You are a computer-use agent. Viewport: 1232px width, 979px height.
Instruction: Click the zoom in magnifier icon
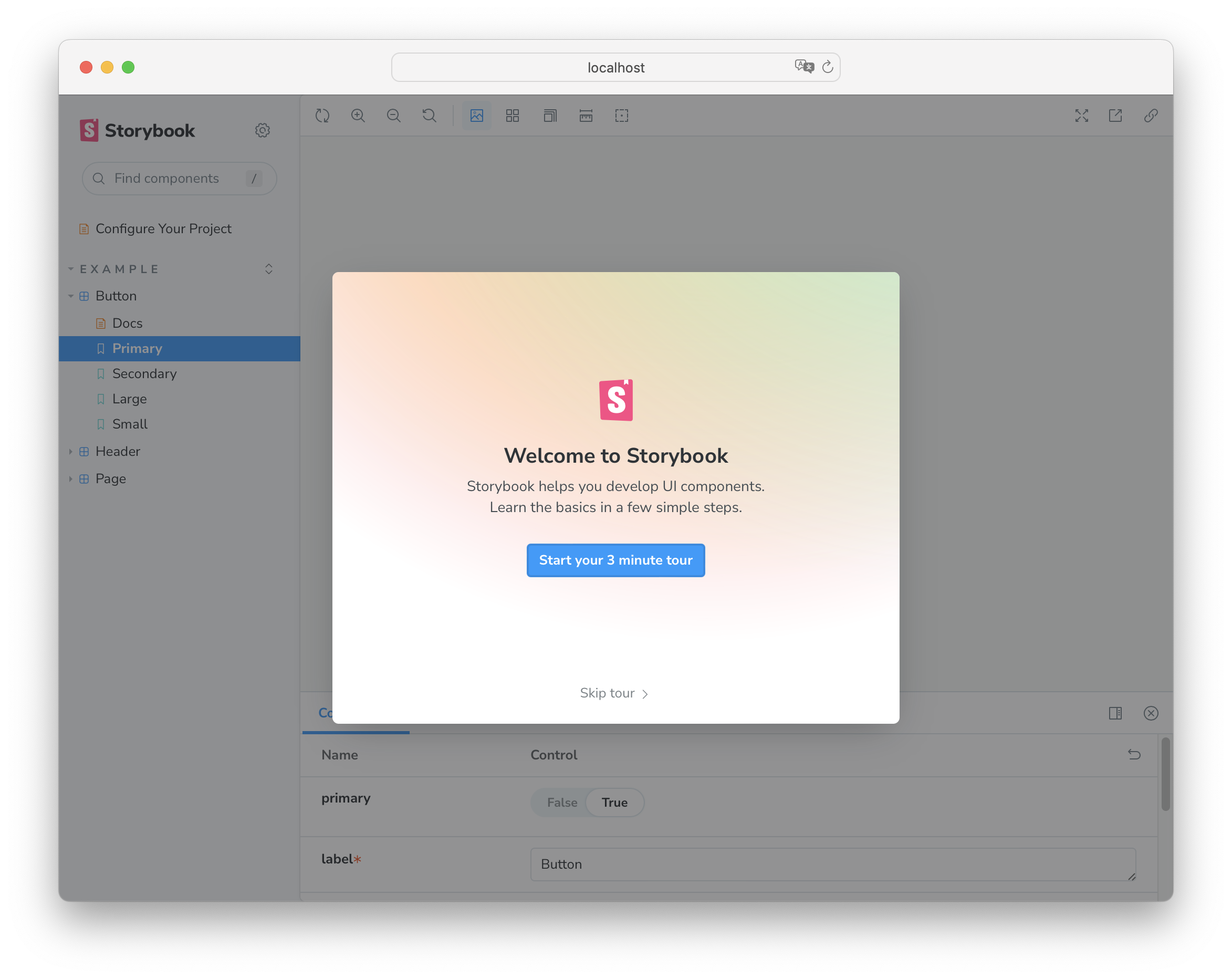(x=358, y=116)
